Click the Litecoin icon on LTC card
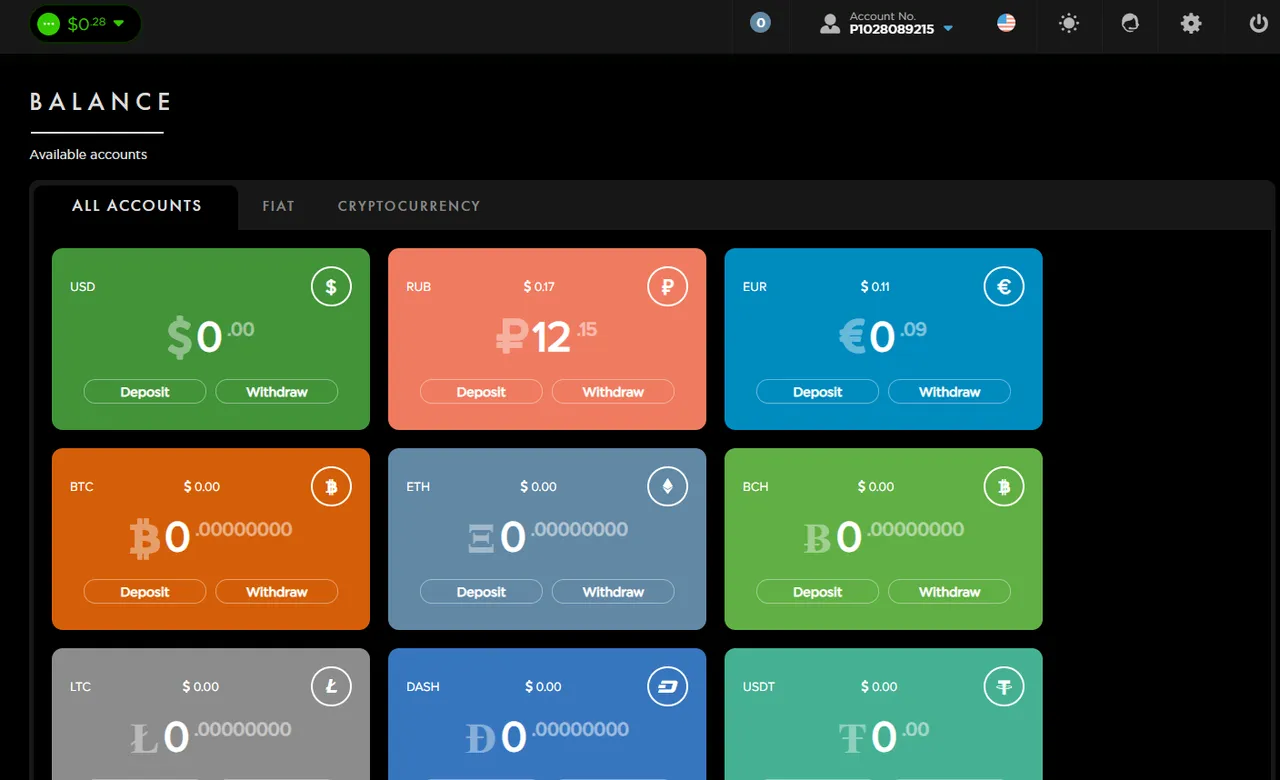 (x=331, y=687)
